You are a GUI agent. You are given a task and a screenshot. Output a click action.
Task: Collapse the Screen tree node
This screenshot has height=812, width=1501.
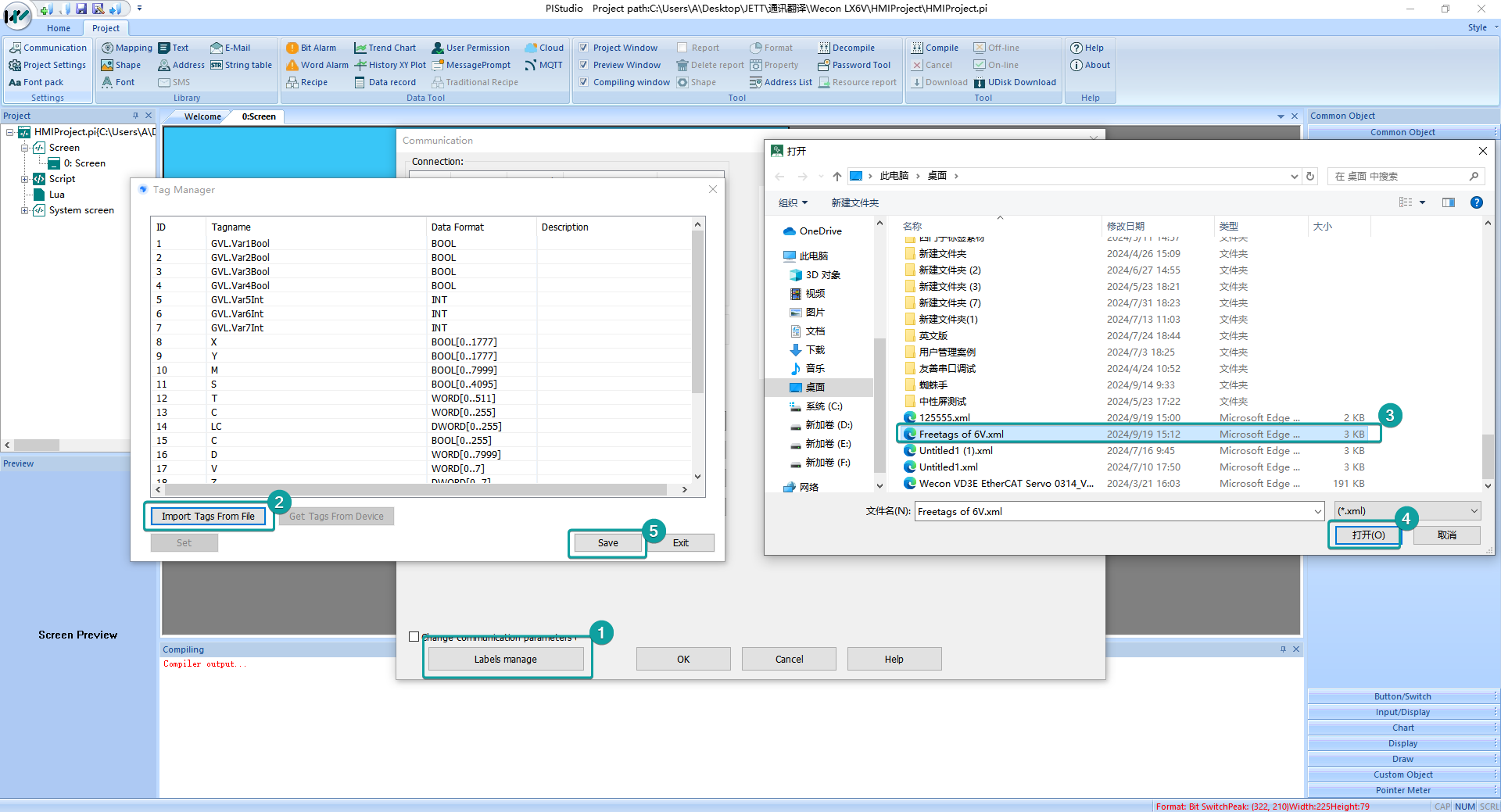click(x=25, y=148)
